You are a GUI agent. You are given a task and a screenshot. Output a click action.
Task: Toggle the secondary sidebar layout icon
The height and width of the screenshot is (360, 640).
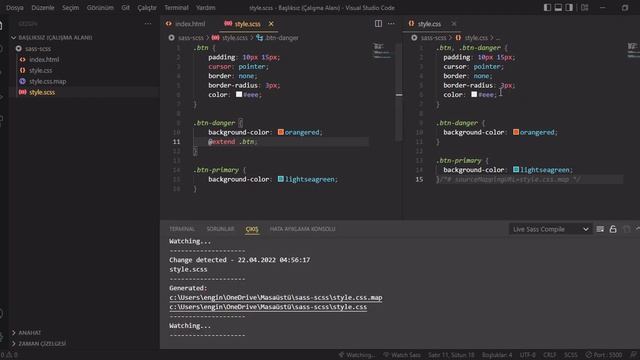coord(569,7)
